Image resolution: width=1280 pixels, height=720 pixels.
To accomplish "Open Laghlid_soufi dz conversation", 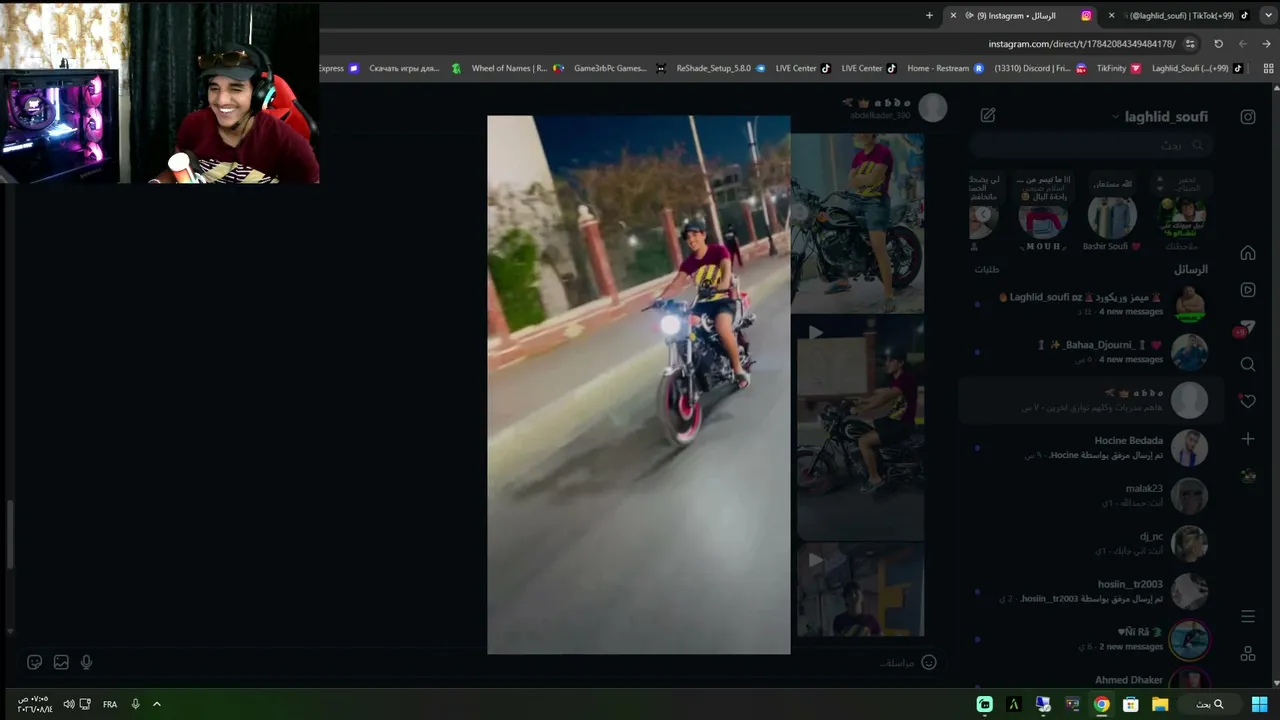I will [1091, 304].
